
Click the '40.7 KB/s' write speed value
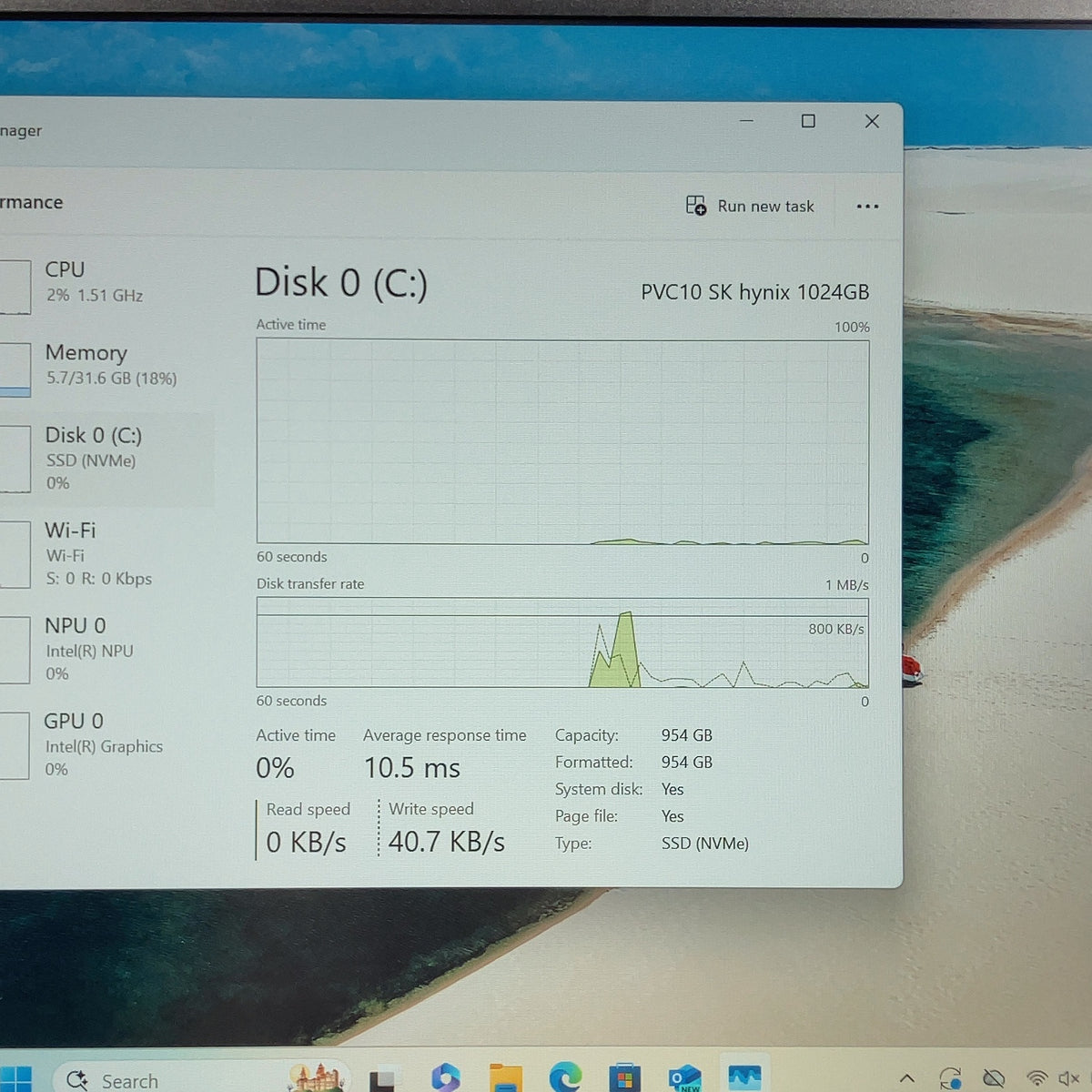point(447,842)
